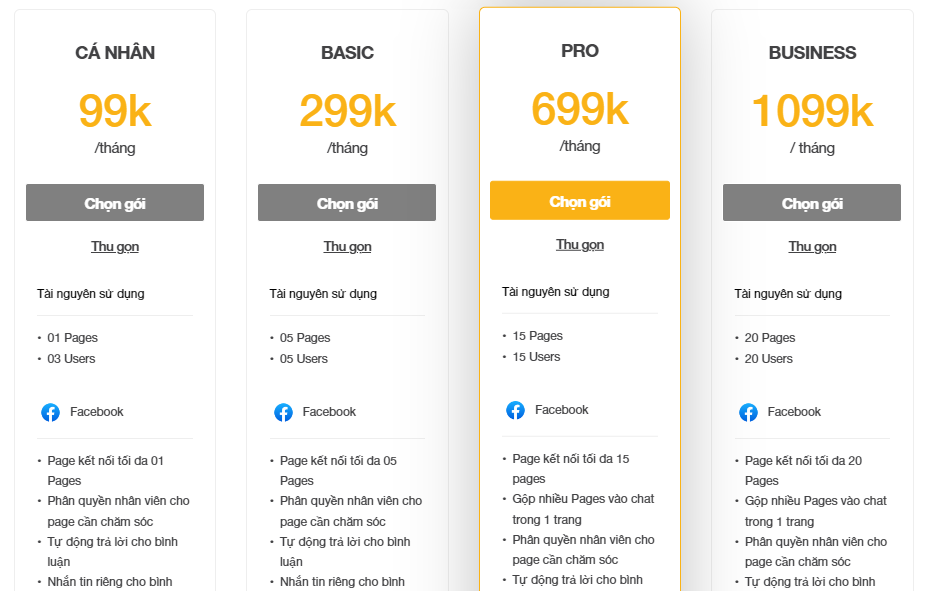This screenshot has width=946, height=591.
Task: Click the Facebook icon in Business plan
Action: pos(748,412)
